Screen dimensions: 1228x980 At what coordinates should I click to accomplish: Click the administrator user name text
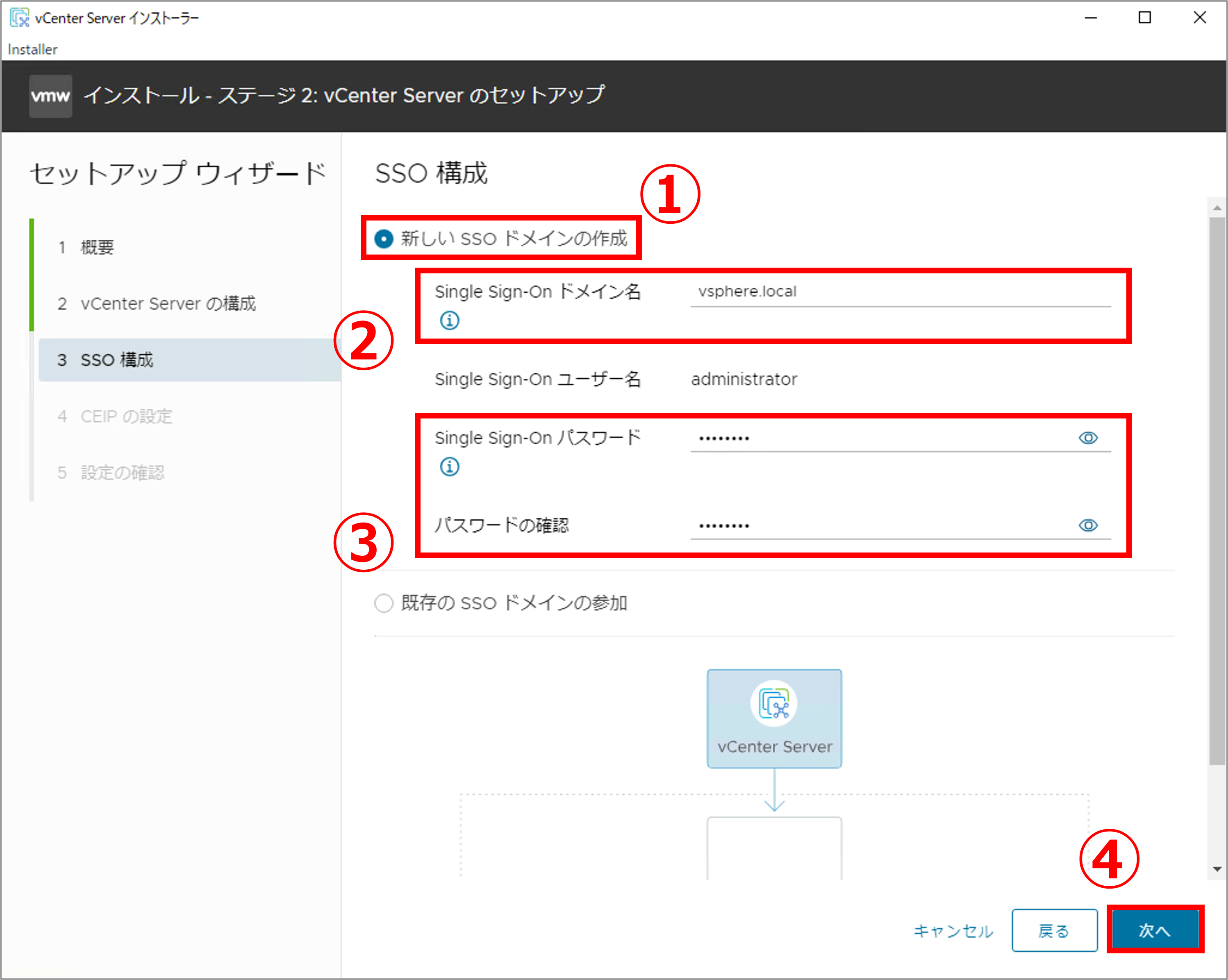point(744,379)
